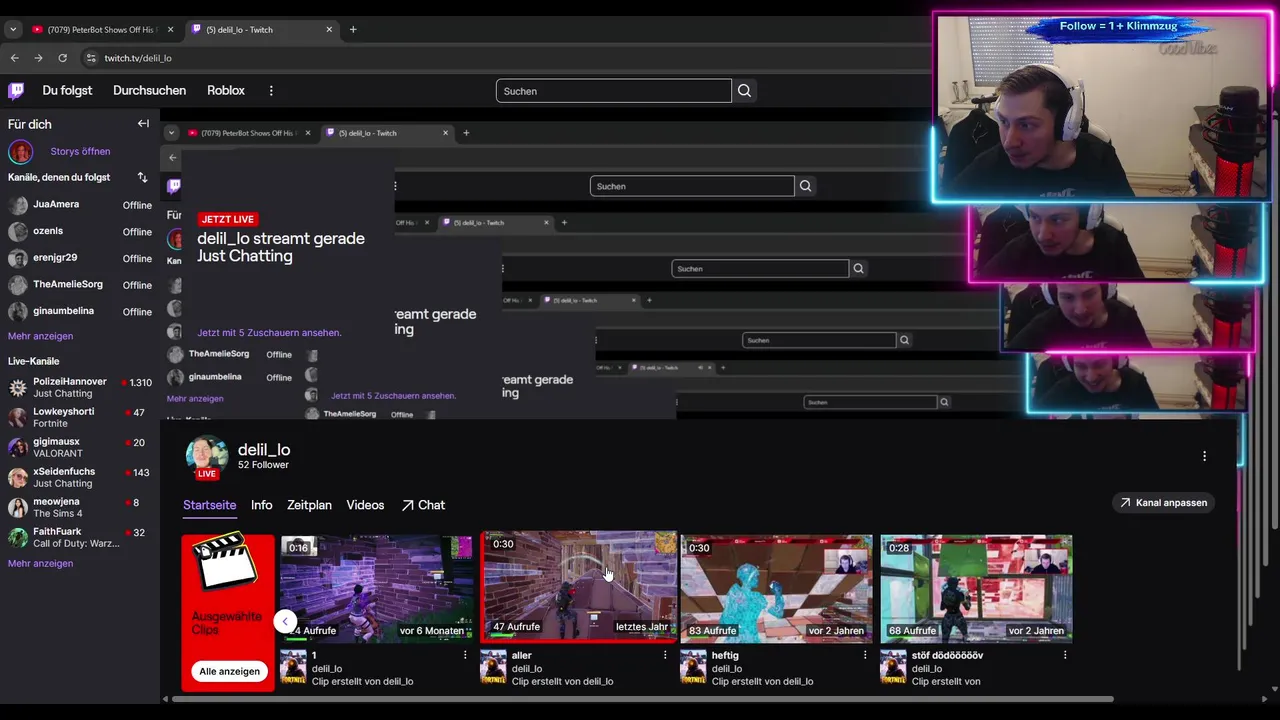Click Fortnite game icon under clip "heftig"
Screen dimensions: 1280x720
pos(693,667)
